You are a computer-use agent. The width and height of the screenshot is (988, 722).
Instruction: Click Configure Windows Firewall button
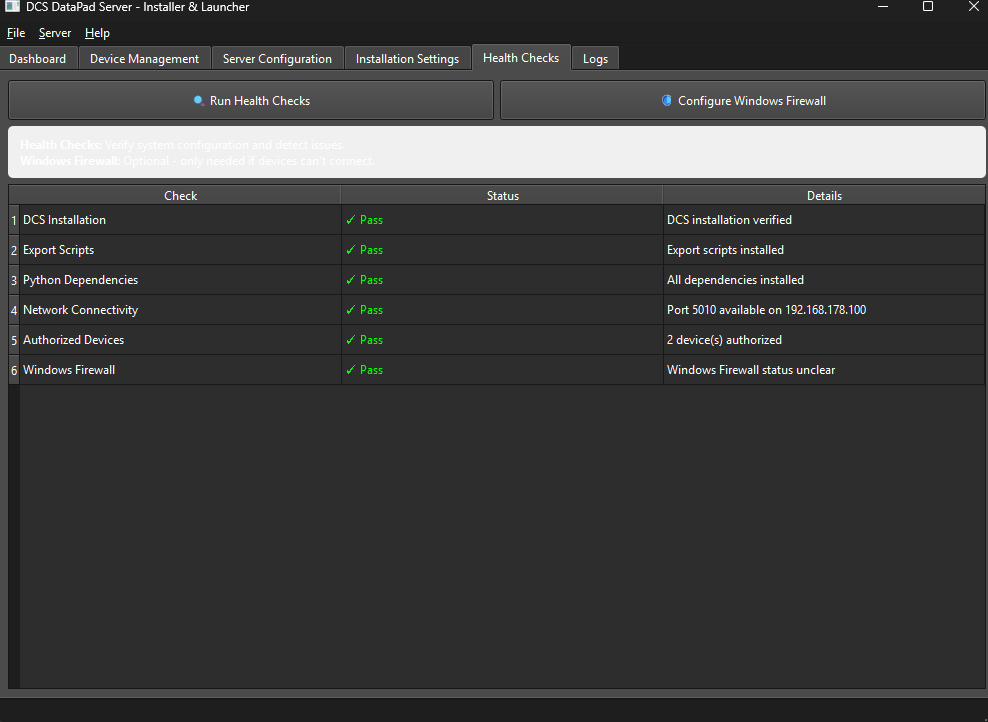pyautogui.click(x=742, y=100)
